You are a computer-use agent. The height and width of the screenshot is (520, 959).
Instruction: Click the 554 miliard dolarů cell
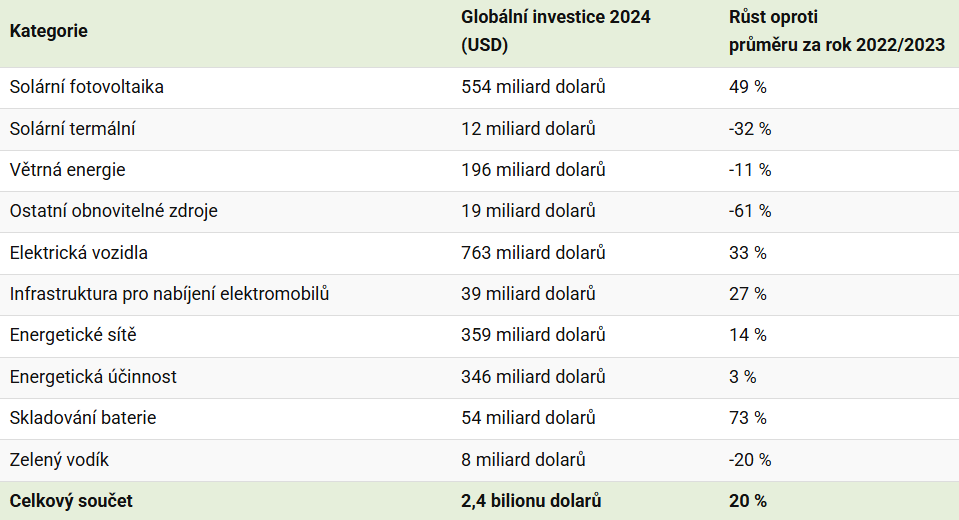tap(533, 87)
